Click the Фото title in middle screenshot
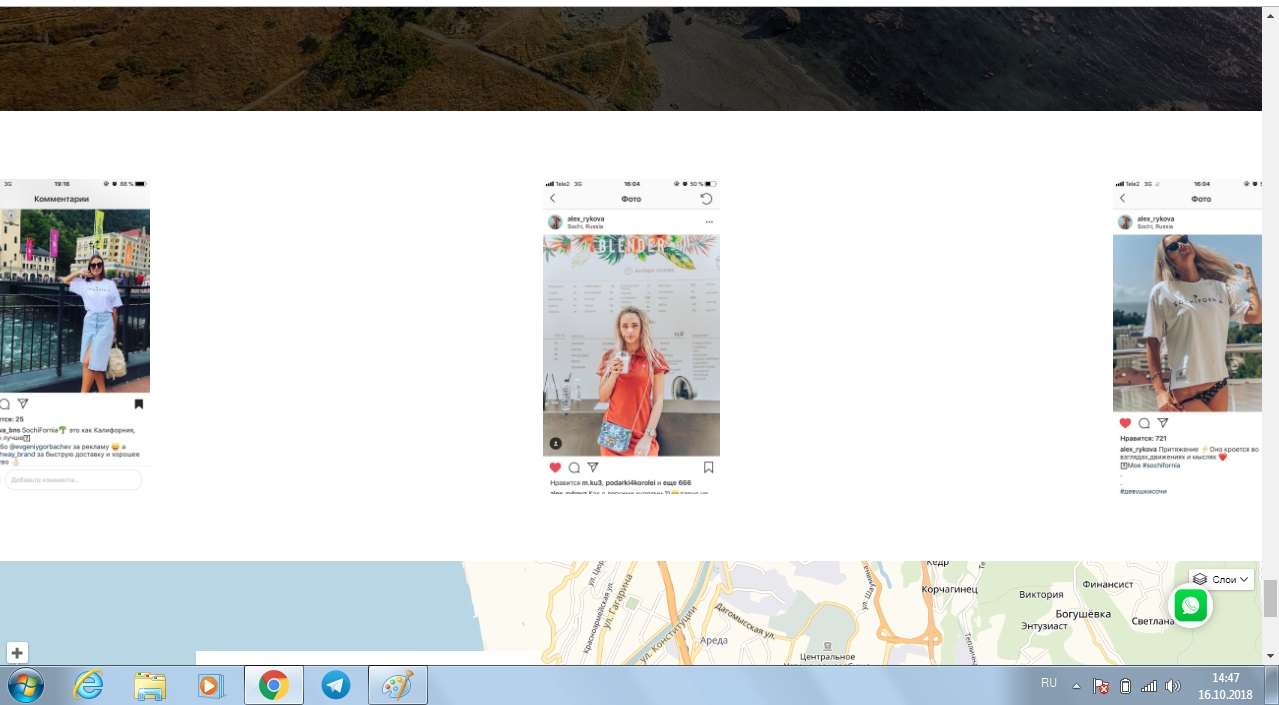The width and height of the screenshot is (1279, 705). pos(631,199)
